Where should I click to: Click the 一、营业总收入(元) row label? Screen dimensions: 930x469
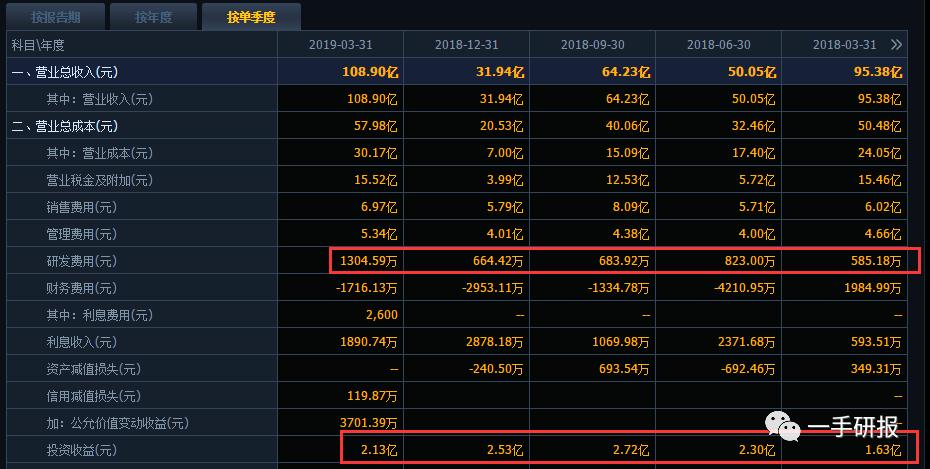pyautogui.click(x=65, y=72)
